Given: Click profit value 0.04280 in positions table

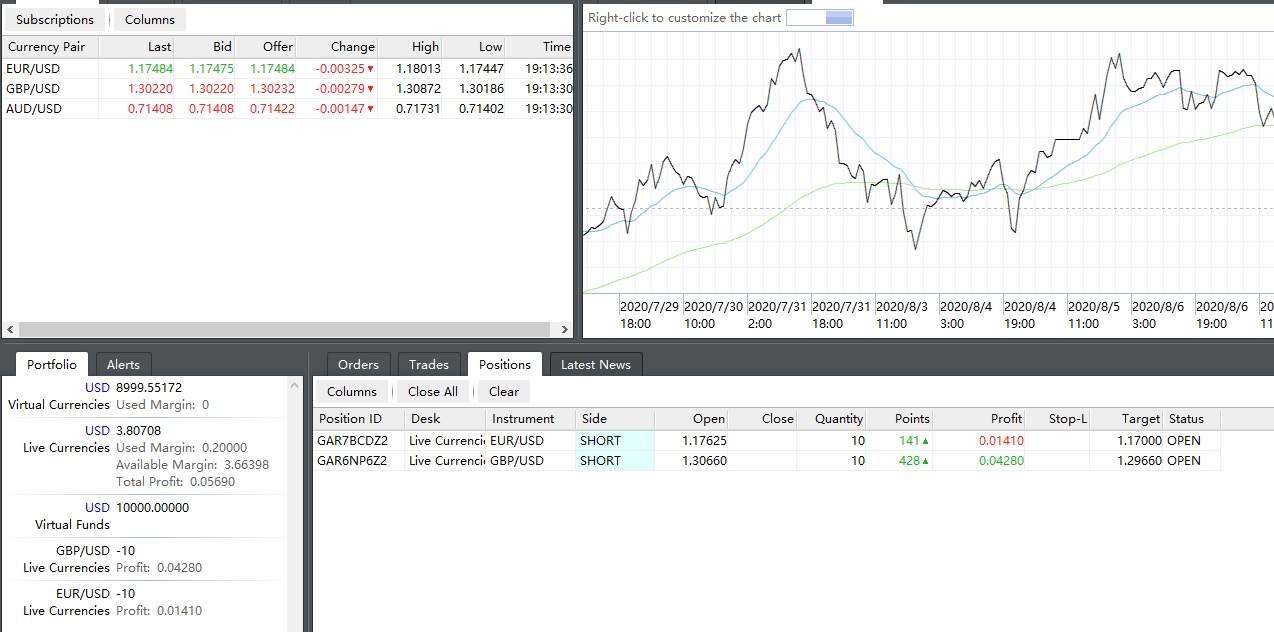Looking at the screenshot, I should [1000, 461].
